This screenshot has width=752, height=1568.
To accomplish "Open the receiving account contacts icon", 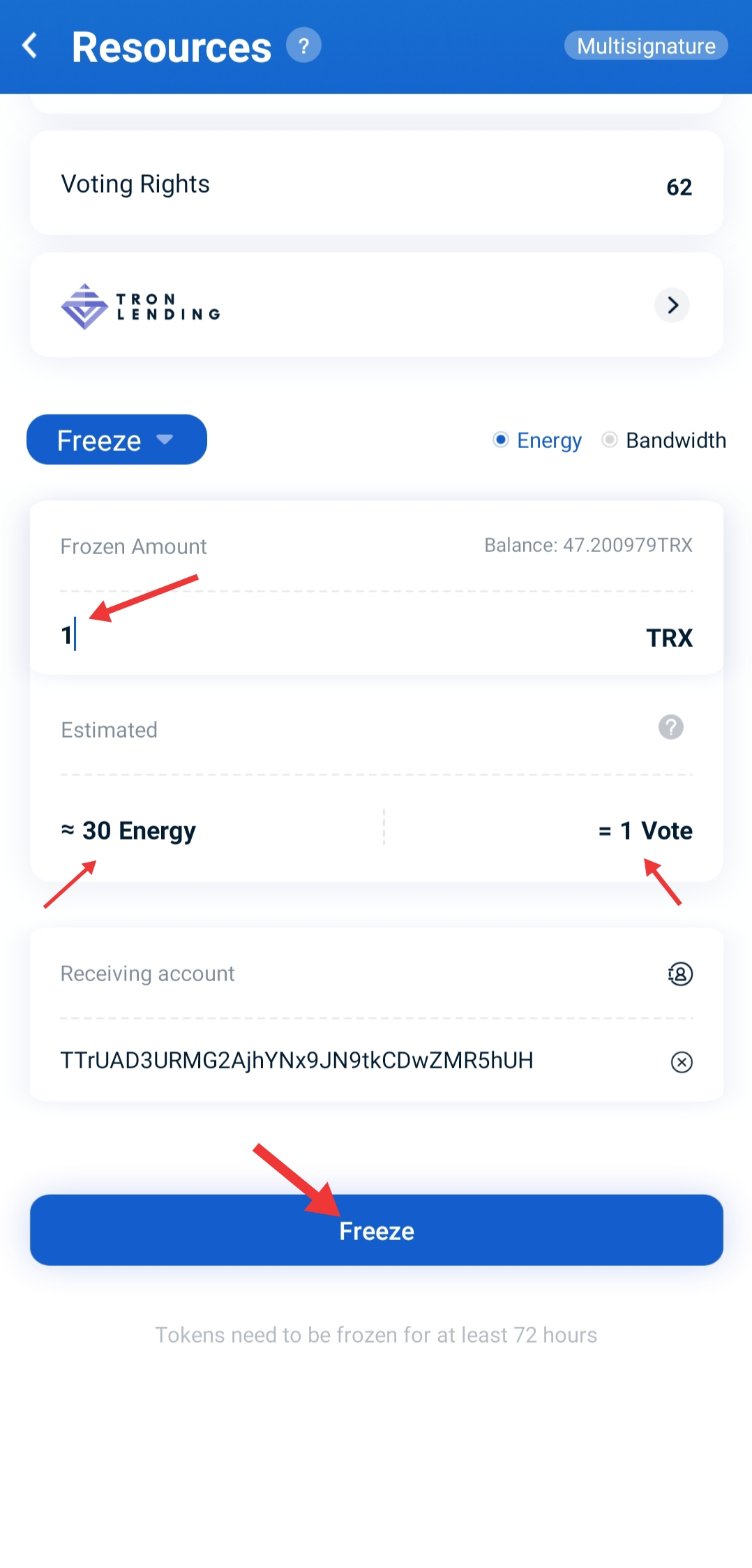I will [680, 973].
